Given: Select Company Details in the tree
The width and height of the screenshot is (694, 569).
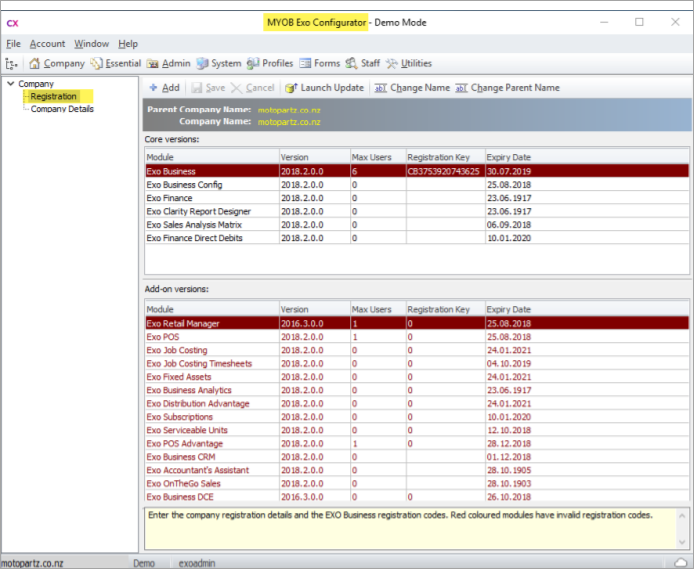Looking at the screenshot, I should coord(62,109).
